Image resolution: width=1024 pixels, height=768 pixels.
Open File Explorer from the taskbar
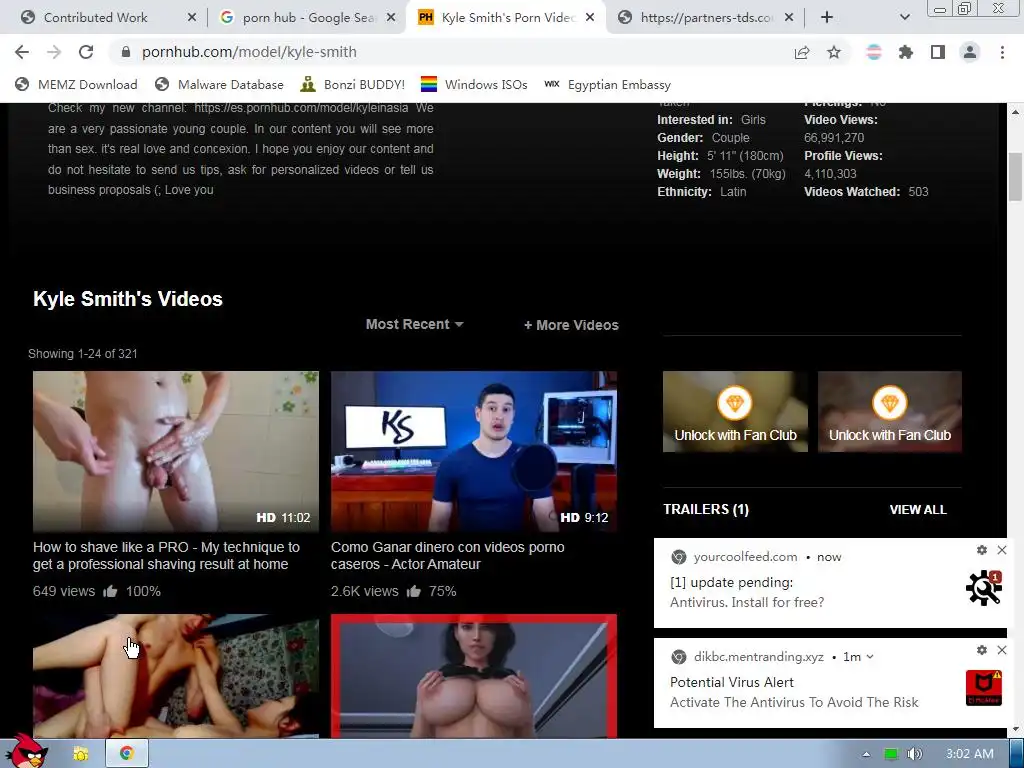(x=81, y=754)
